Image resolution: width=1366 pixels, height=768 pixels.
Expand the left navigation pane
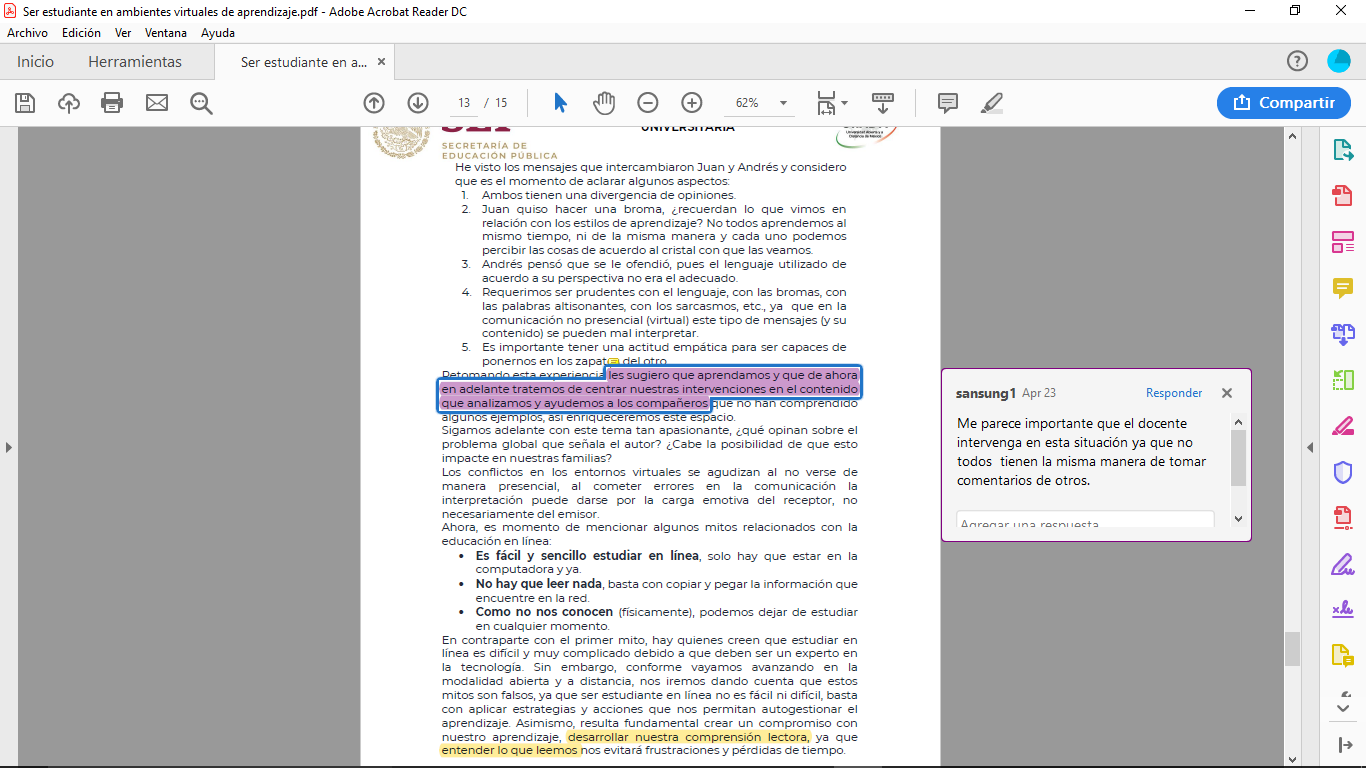coord(9,447)
